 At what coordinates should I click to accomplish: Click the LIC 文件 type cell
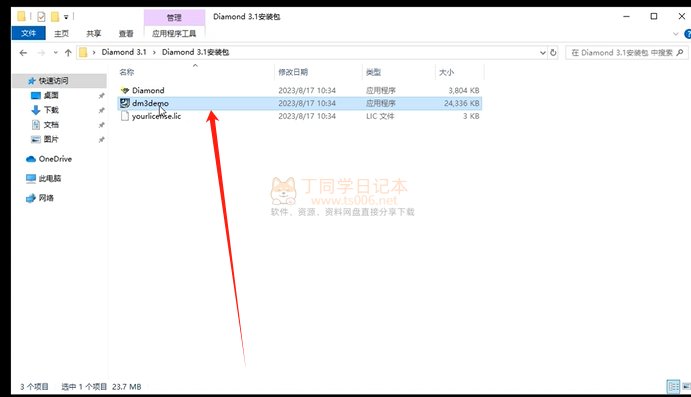tap(380, 116)
